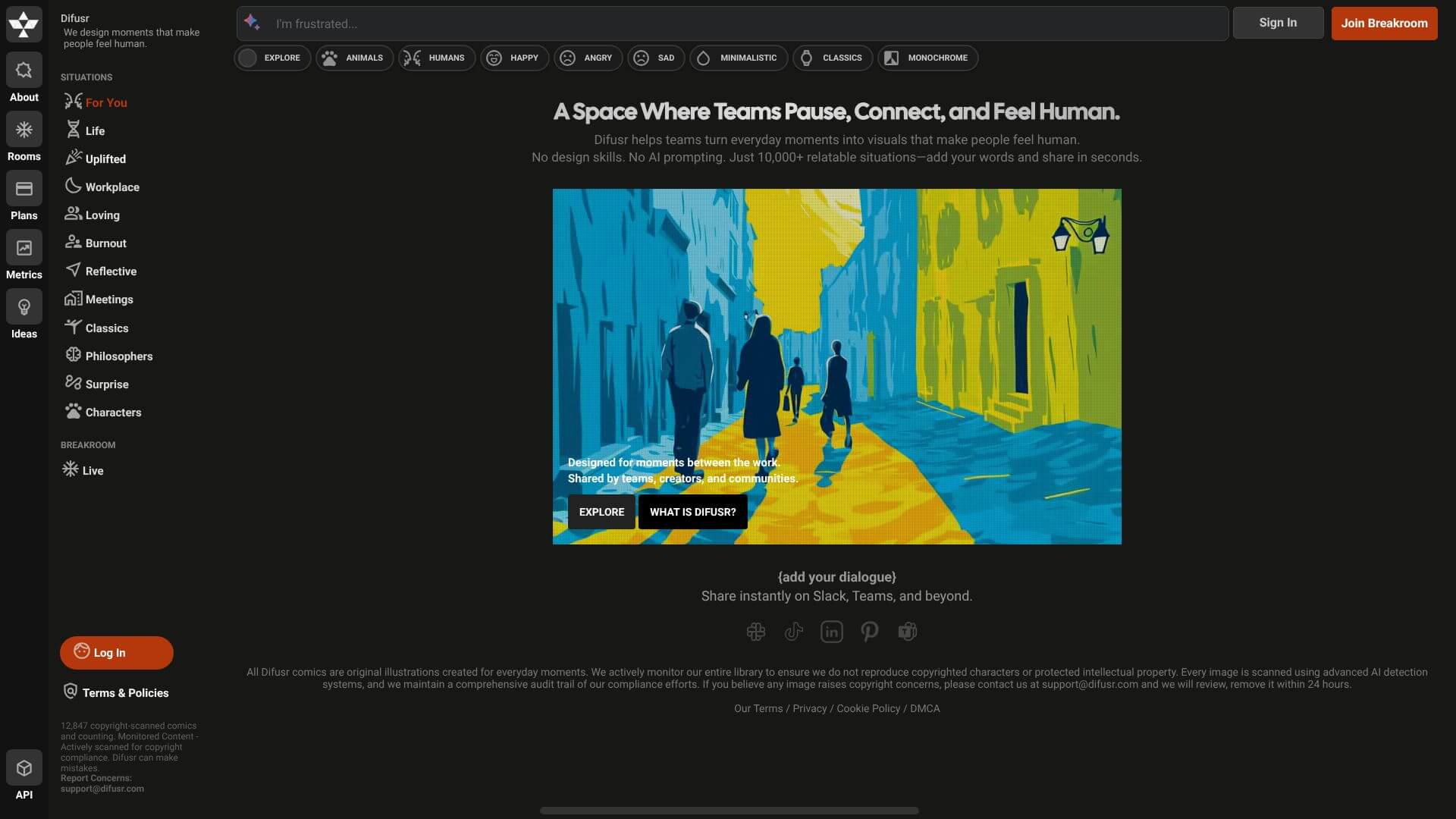Open the Ideas section in the sidebar

click(24, 315)
